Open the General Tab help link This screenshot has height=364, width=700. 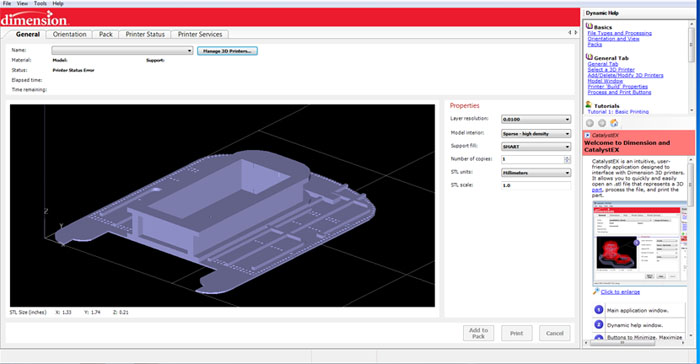tap(603, 64)
